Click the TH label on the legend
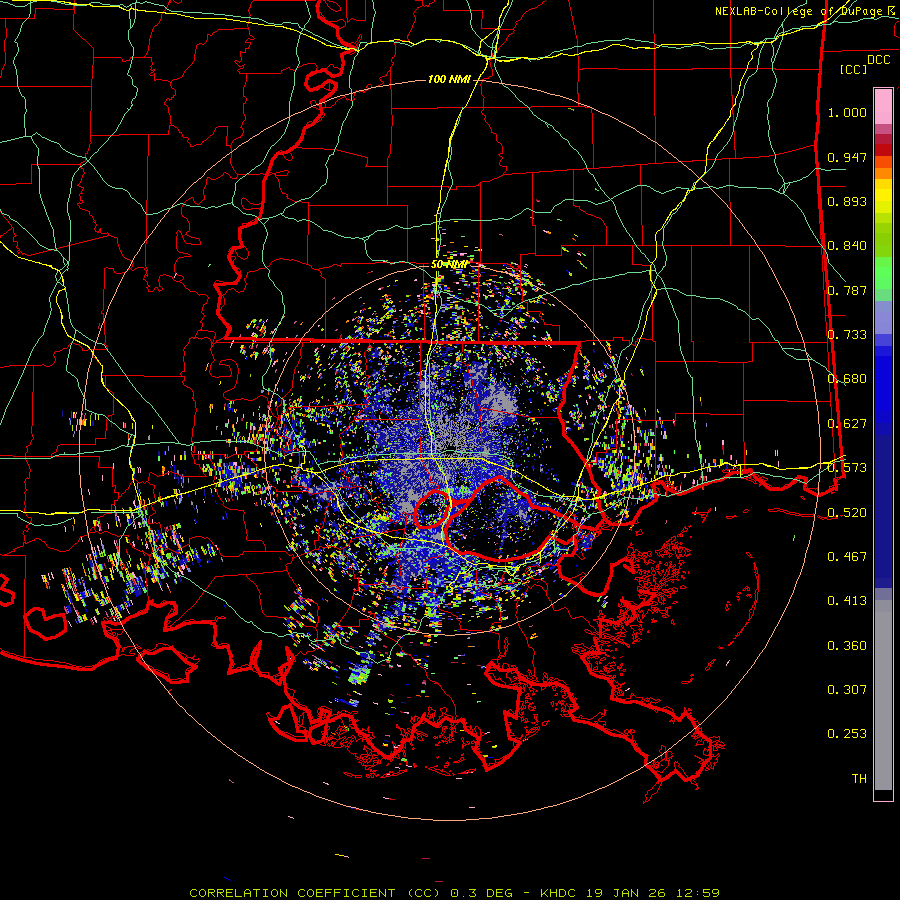This screenshot has height=900, width=900. (x=859, y=779)
